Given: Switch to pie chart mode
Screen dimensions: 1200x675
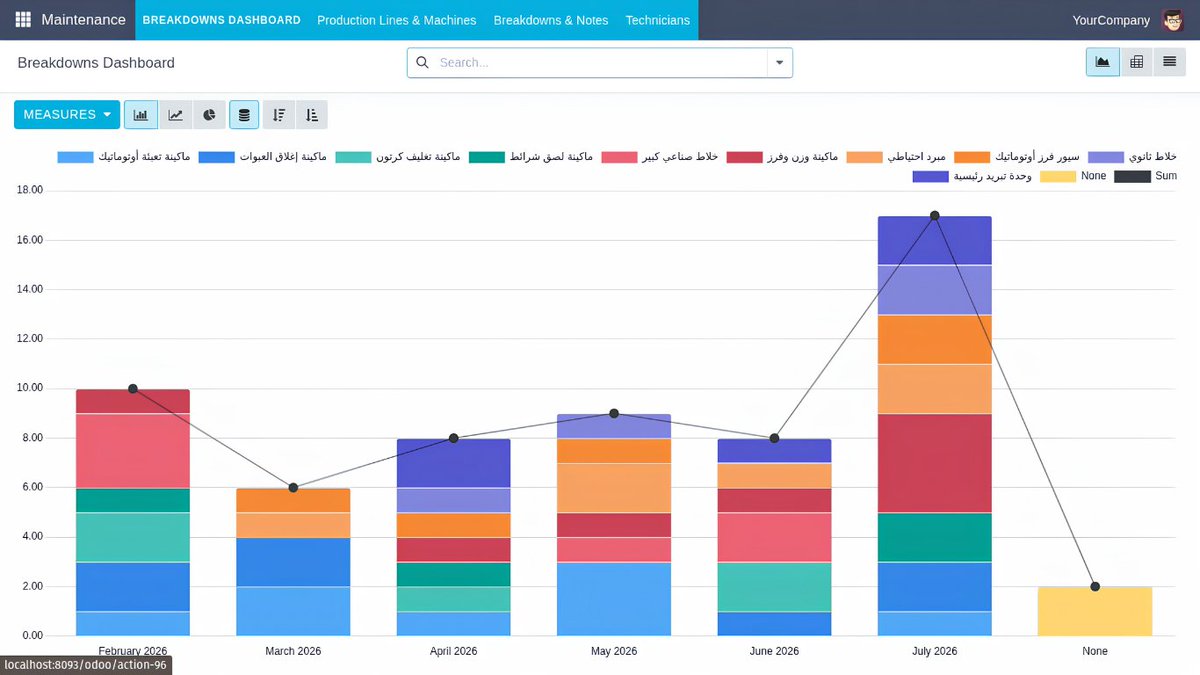Looking at the screenshot, I should (x=209, y=115).
